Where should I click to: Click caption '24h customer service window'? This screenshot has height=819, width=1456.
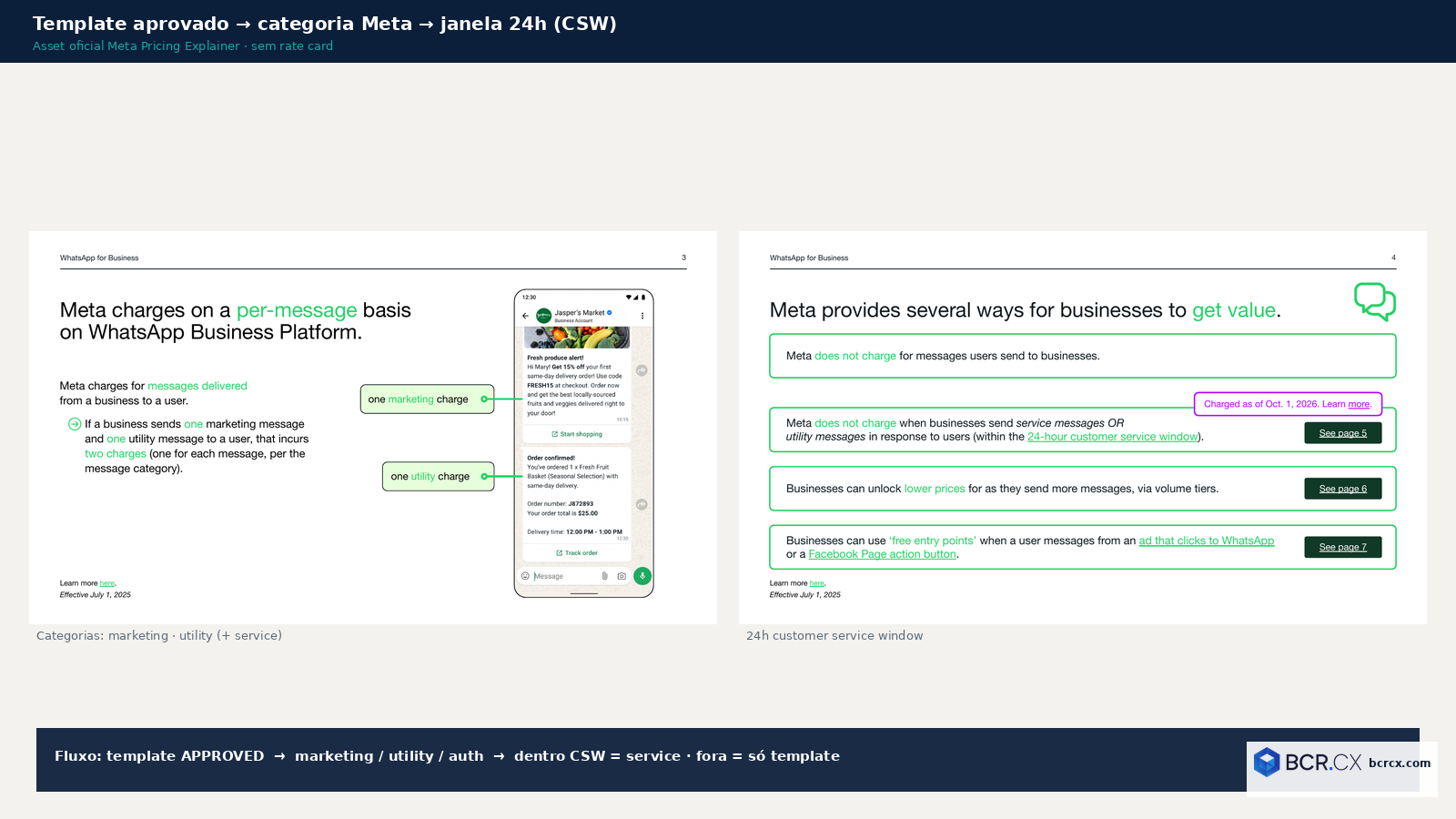(834, 635)
